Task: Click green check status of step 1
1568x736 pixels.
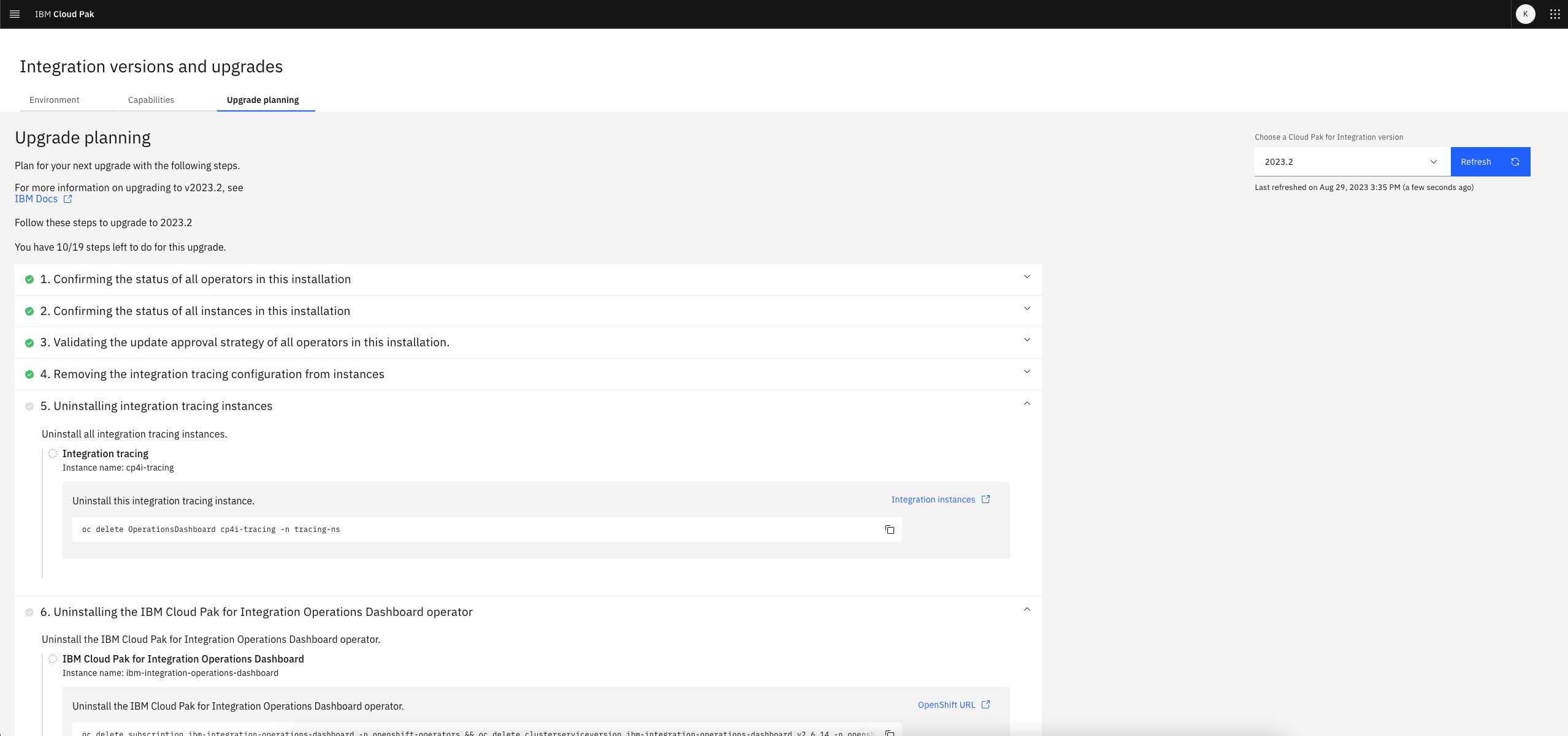Action: coord(29,279)
